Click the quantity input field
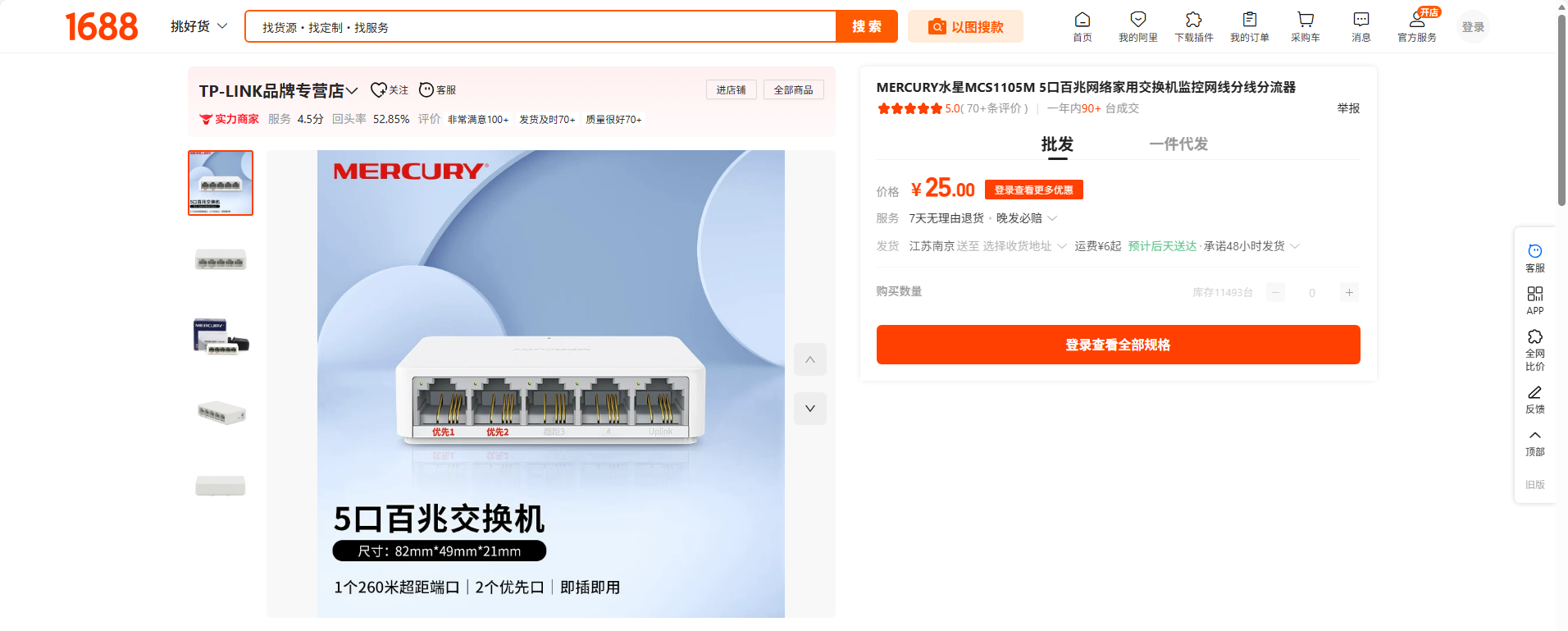 (x=1312, y=292)
